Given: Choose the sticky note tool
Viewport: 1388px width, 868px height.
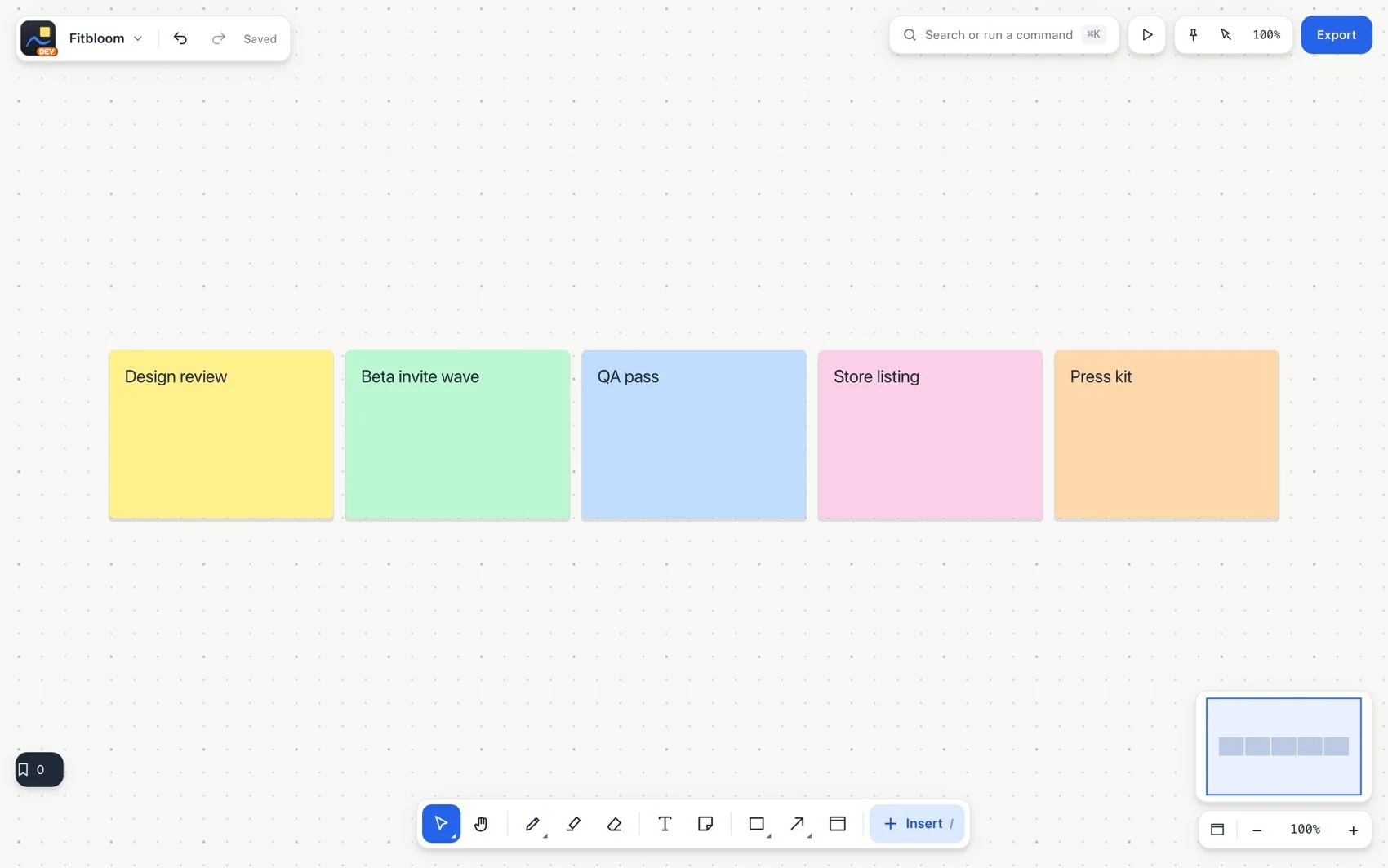Looking at the screenshot, I should 705,823.
